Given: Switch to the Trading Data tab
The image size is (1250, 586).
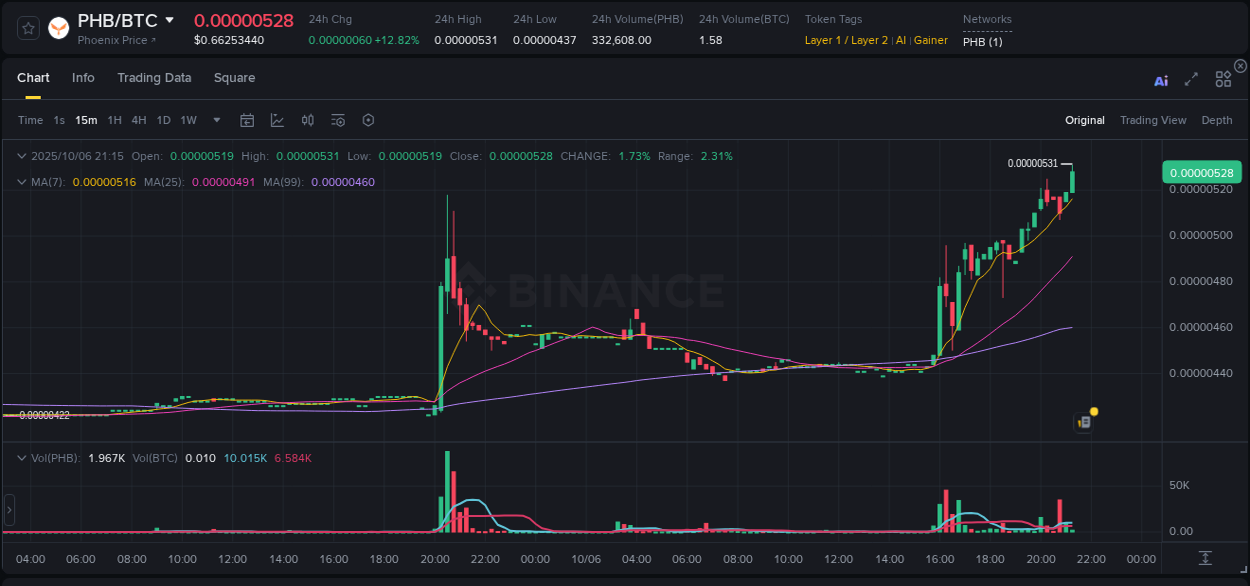Looking at the screenshot, I should tap(154, 77).
